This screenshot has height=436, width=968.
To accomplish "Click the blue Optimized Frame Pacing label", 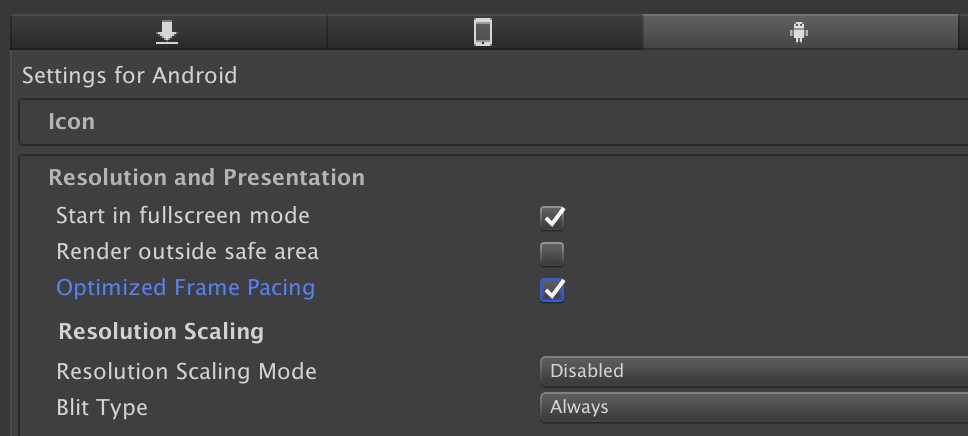I will pyautogui.click(x=185, y=288).
